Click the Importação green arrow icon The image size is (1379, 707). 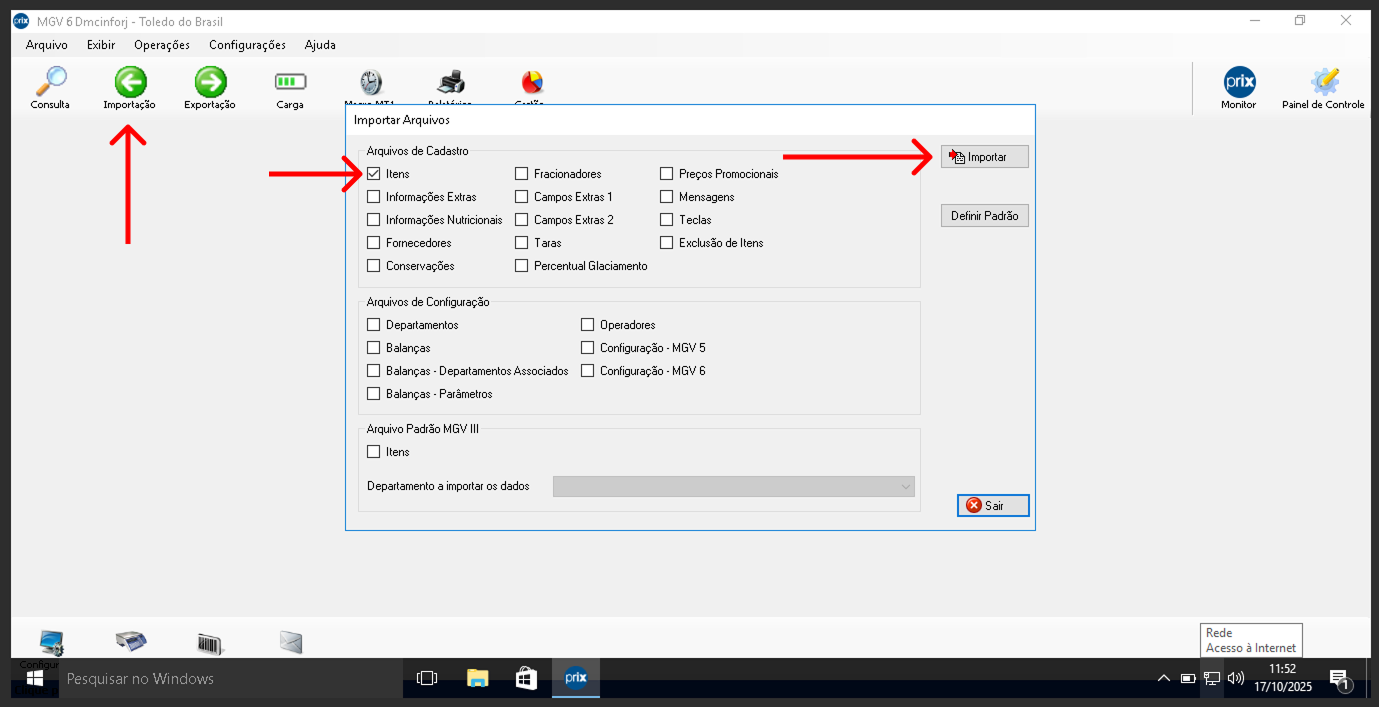(x=130, y=83)
